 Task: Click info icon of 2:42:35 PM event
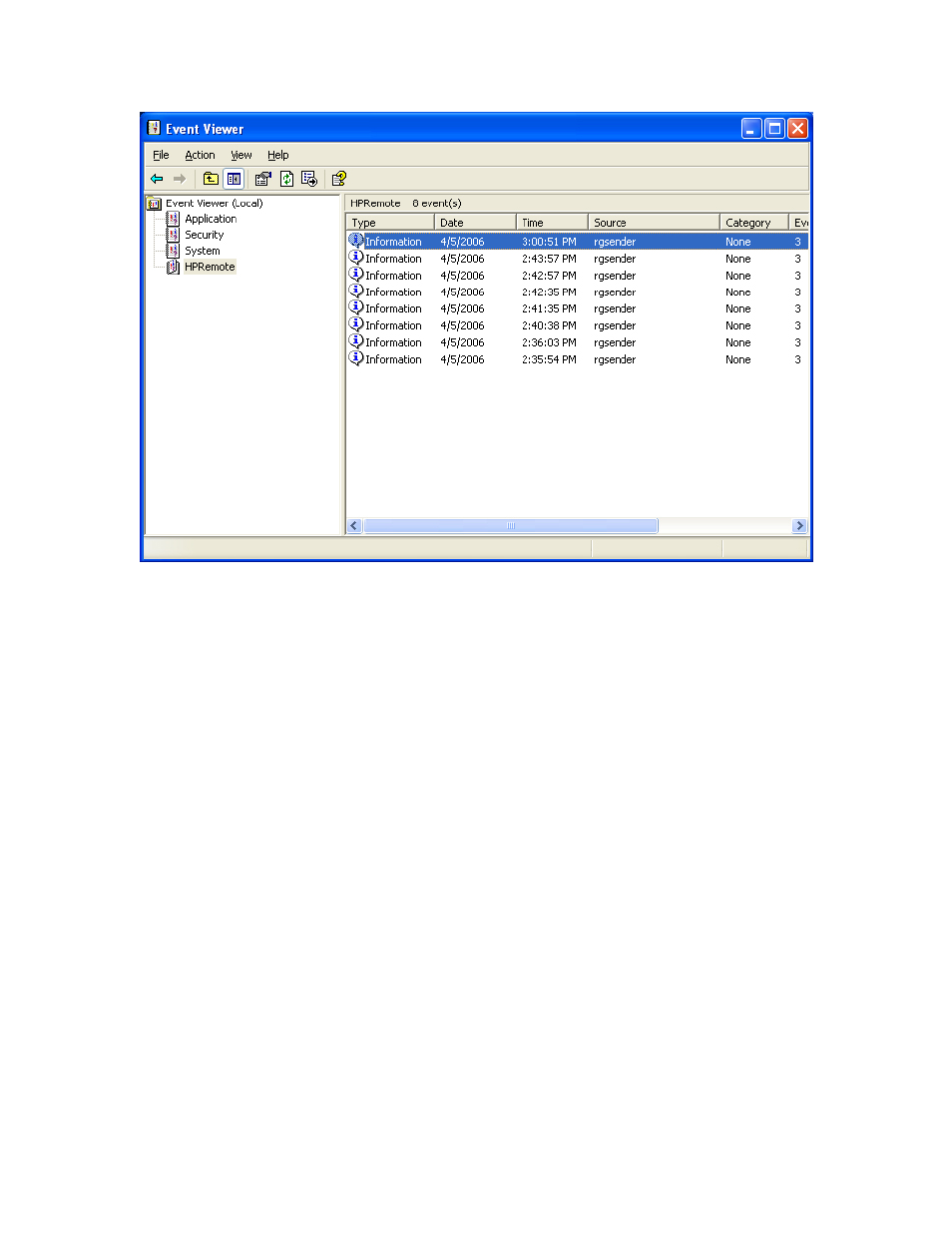coord(356,292)
